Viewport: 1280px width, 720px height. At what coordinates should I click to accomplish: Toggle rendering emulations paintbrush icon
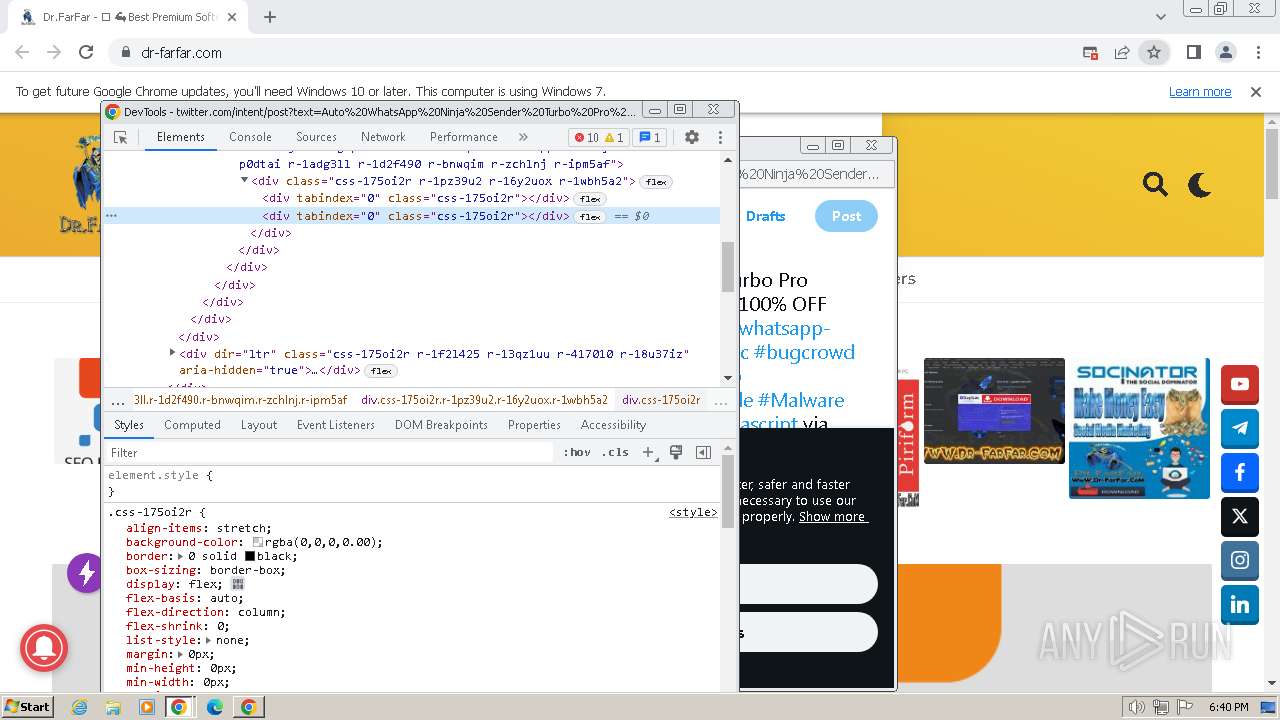(676, 452)
